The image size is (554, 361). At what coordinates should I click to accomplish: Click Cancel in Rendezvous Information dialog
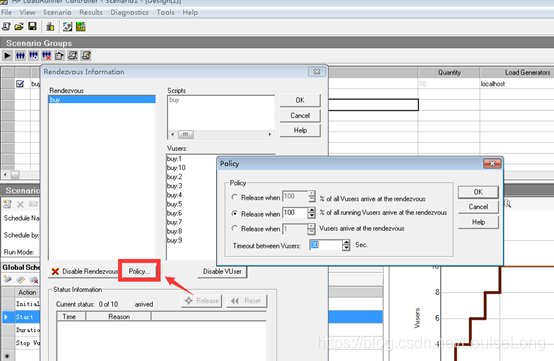point(300,116)
